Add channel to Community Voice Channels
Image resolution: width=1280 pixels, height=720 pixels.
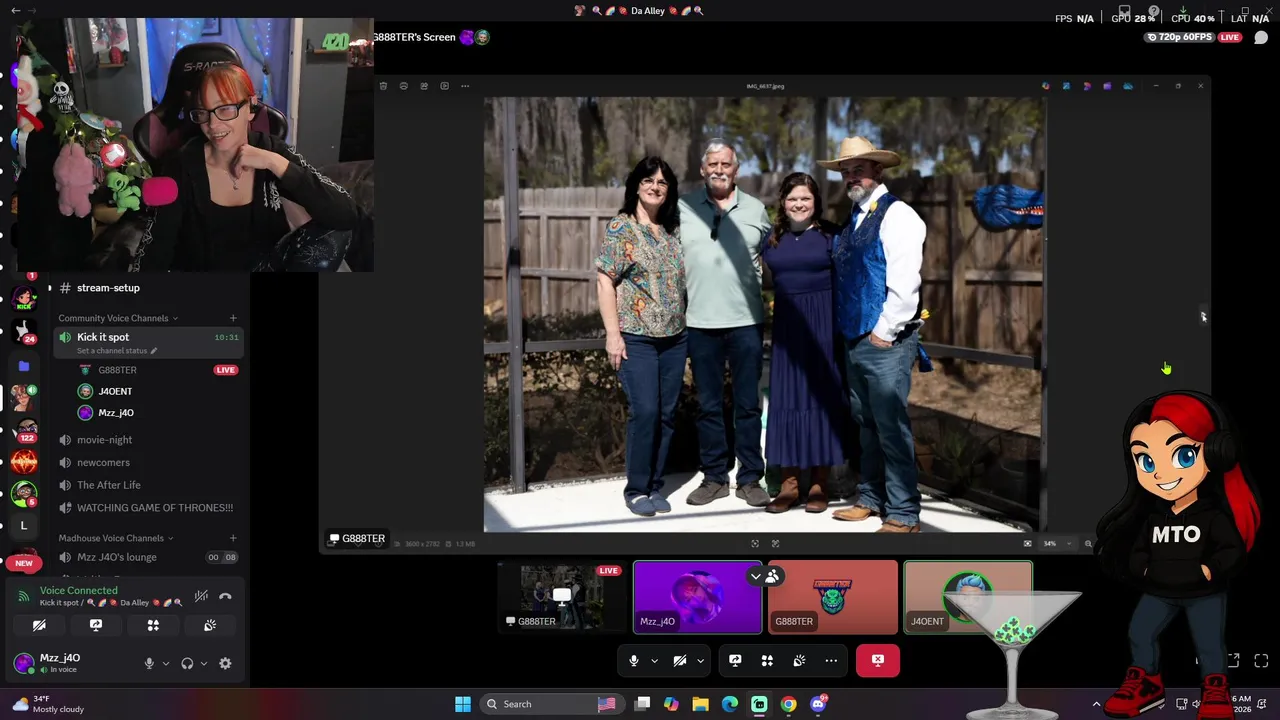pyautogui.click(x=233, y=318)
